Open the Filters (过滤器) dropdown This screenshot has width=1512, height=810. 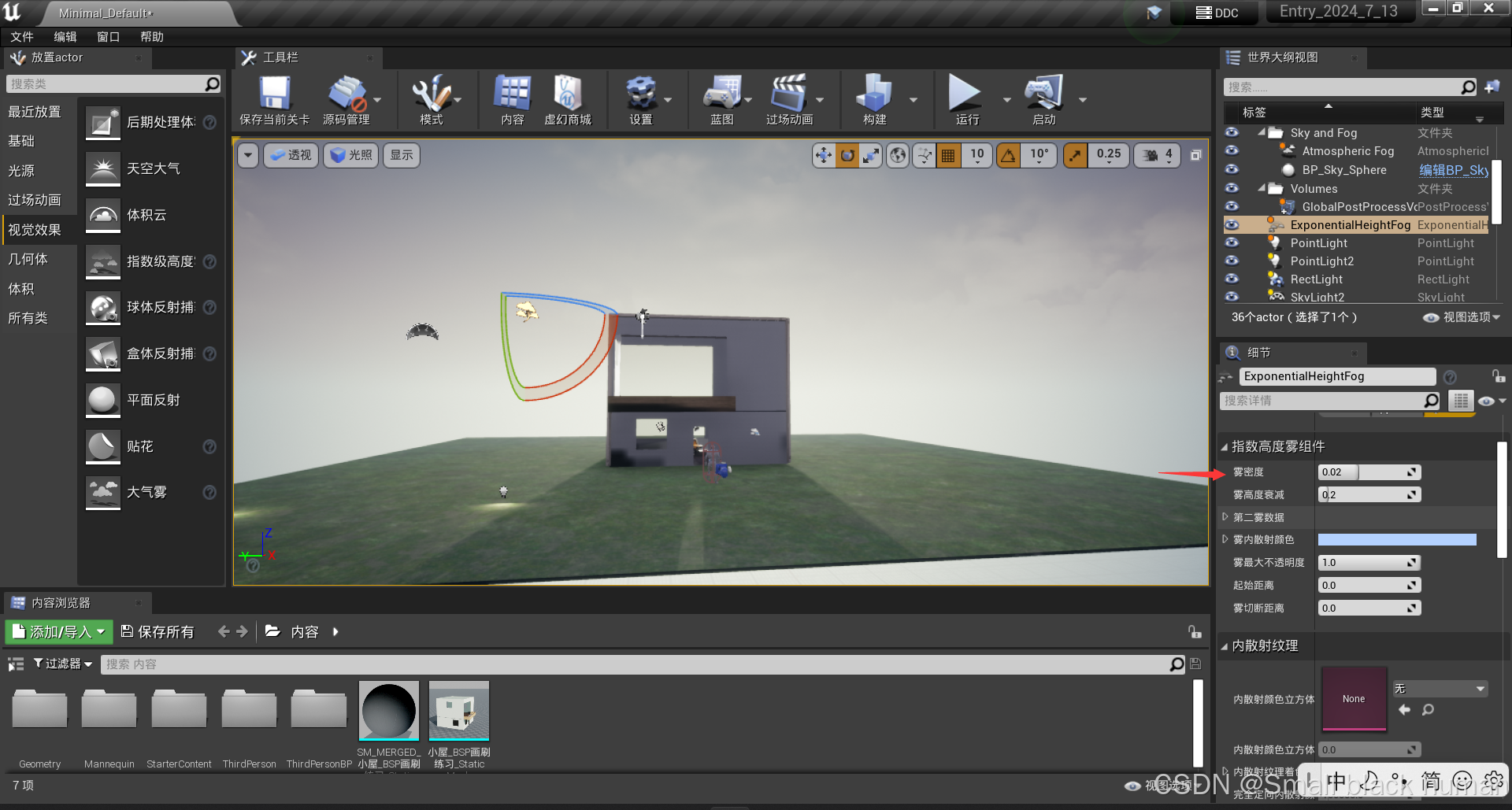point(63,664)
